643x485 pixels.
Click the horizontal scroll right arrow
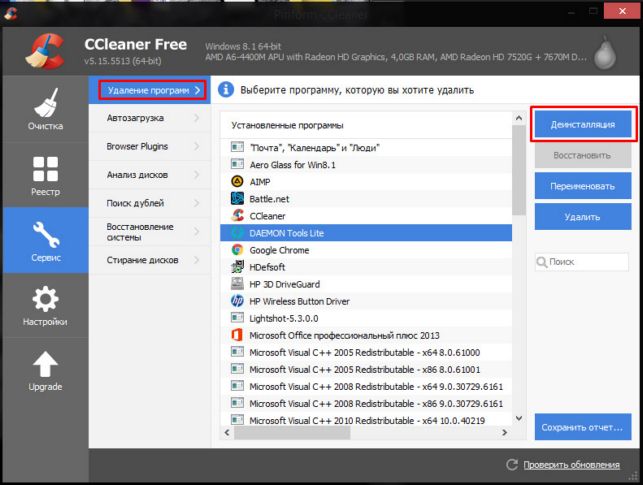click(x=505, y=433)
